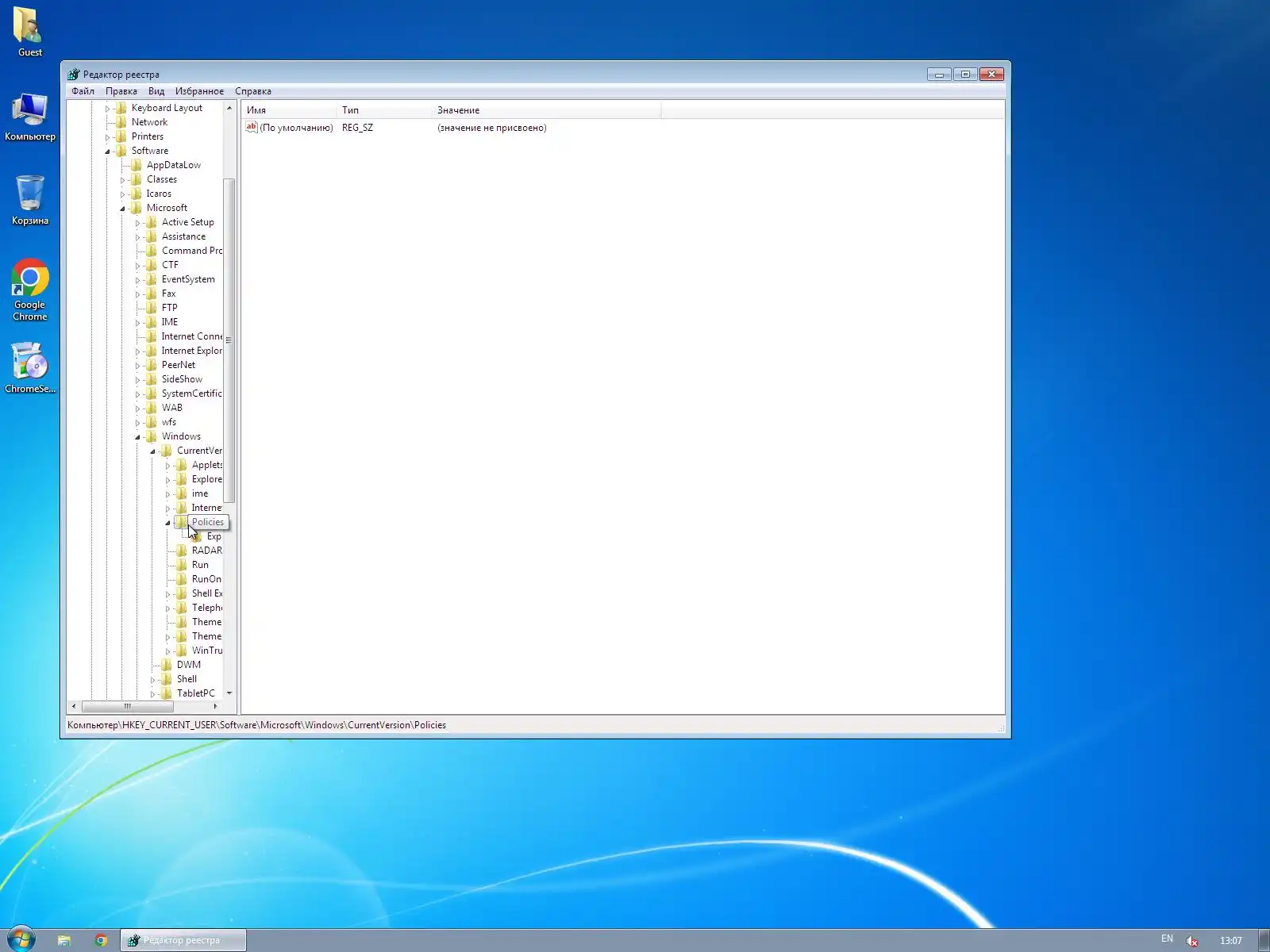Expand the Icaros key

[x=122, y=194]
